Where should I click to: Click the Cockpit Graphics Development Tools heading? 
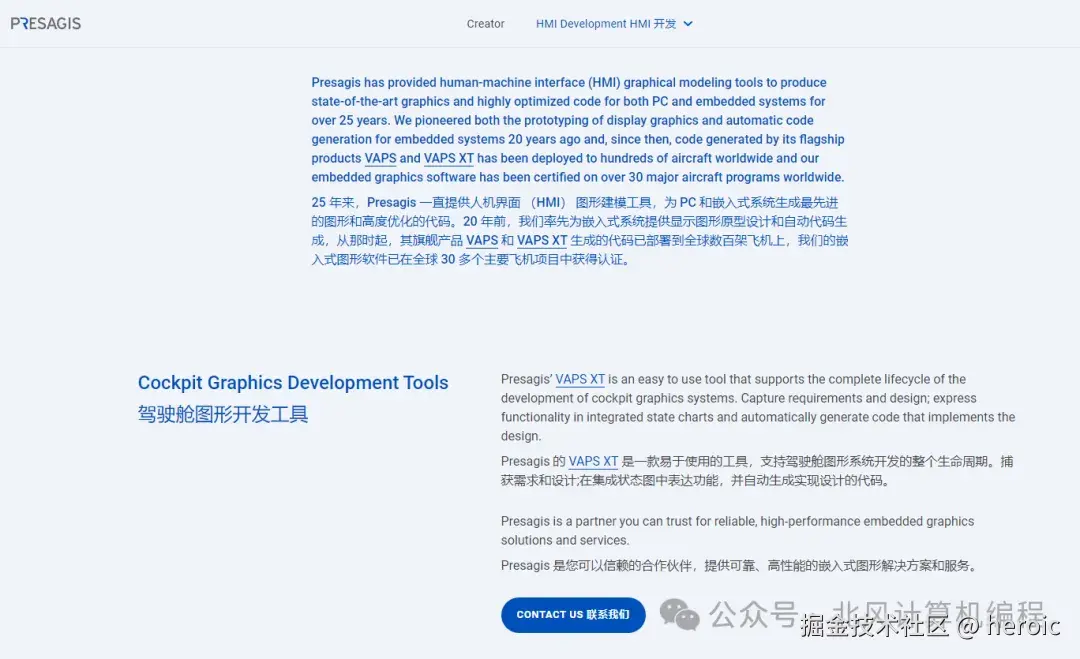click(293, 382)
